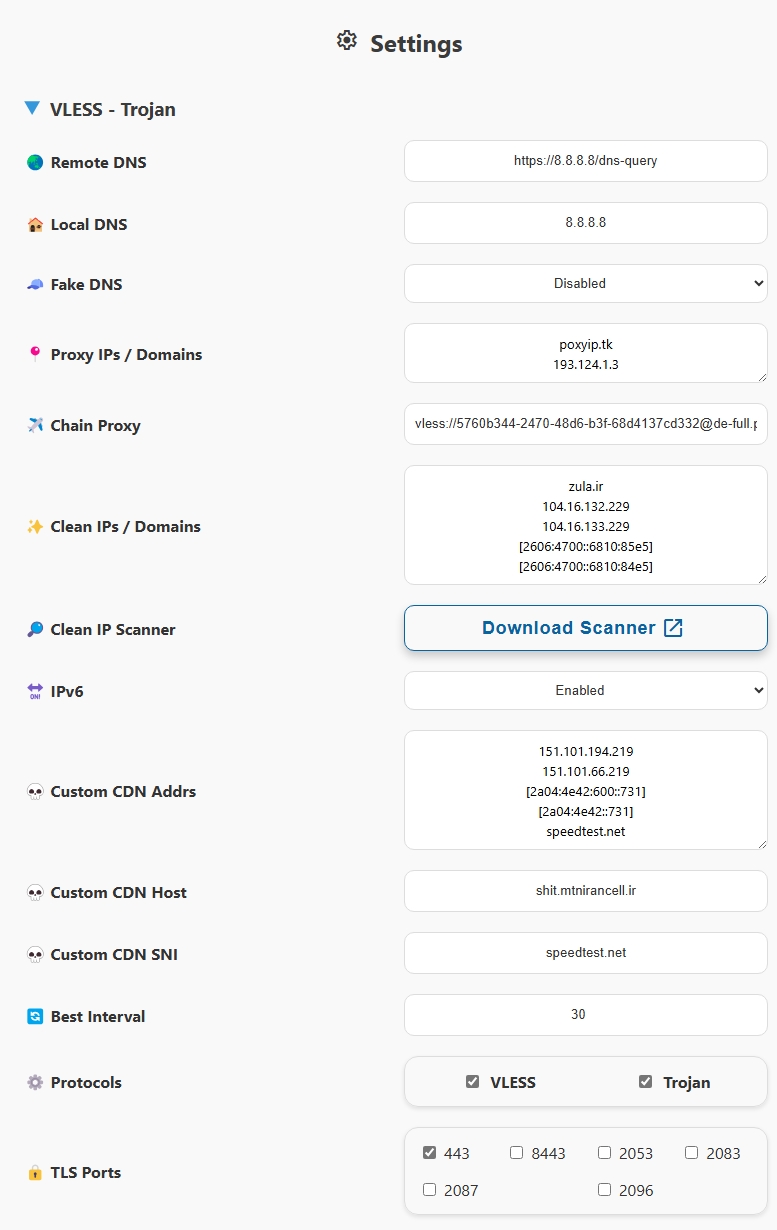Click the Custom CDN Addrs text area
The image size is (777, 1230).
586,790
